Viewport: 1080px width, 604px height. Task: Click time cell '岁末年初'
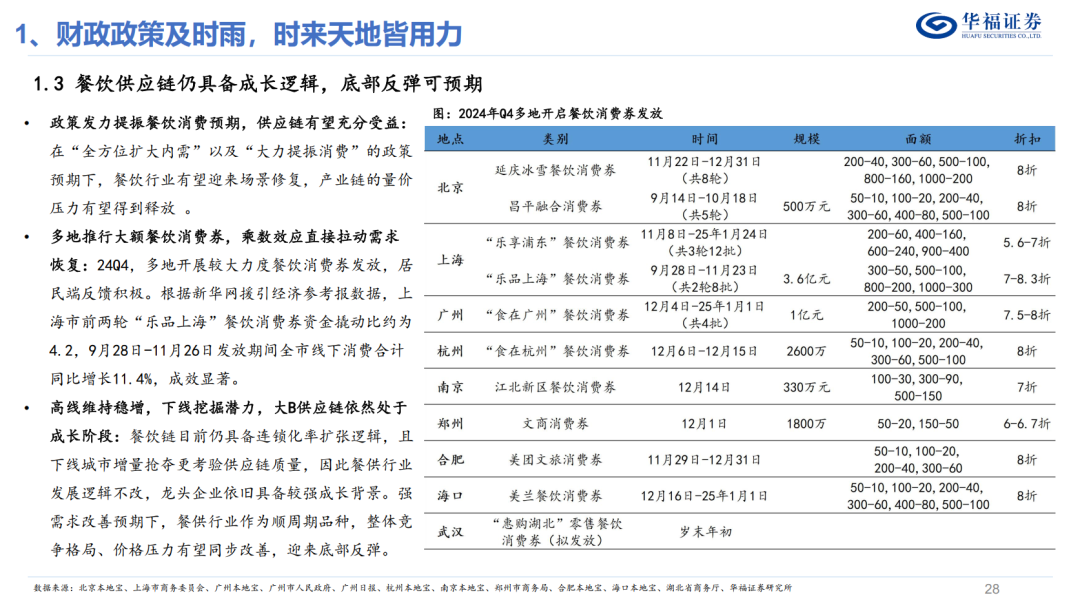pos(705,532)
